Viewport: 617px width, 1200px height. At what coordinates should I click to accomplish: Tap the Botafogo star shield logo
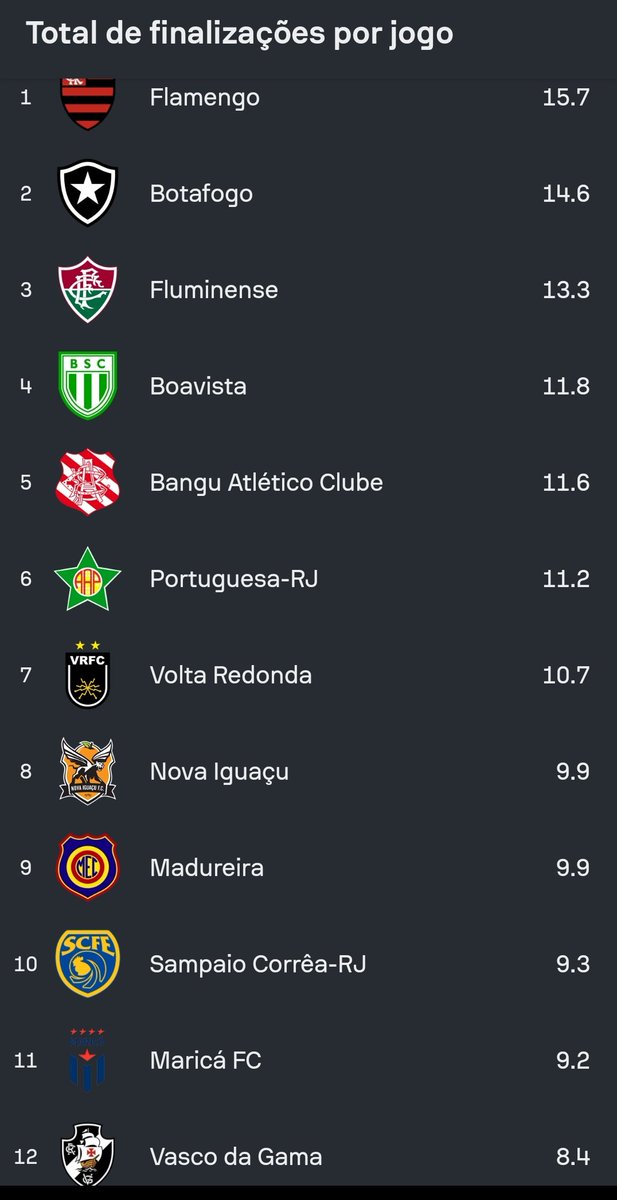(88, 194)
